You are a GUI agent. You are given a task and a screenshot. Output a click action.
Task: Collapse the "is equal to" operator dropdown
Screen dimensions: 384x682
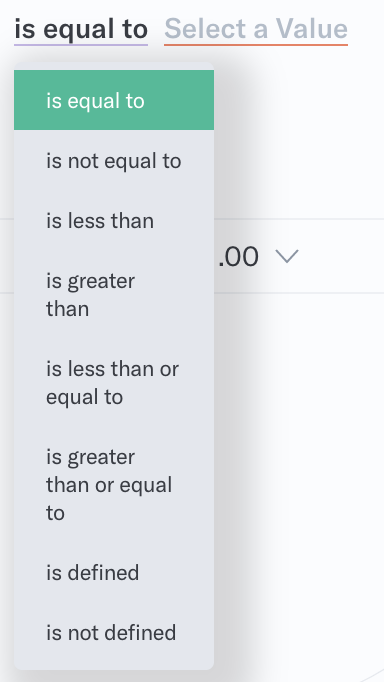[81, 30]
